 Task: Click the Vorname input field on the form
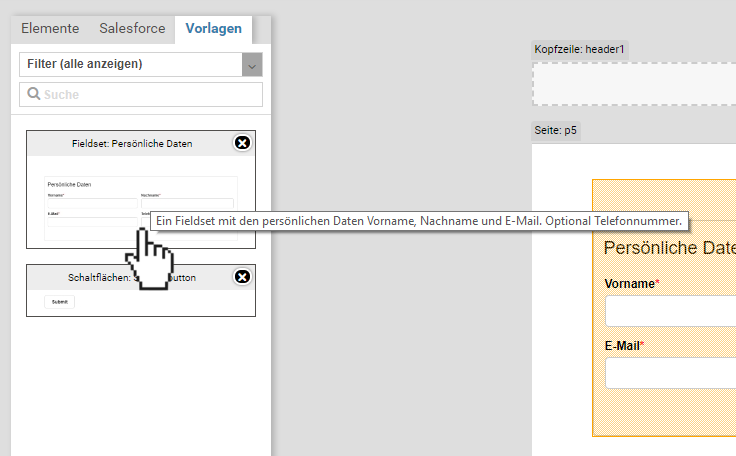(x=670, y=311)
